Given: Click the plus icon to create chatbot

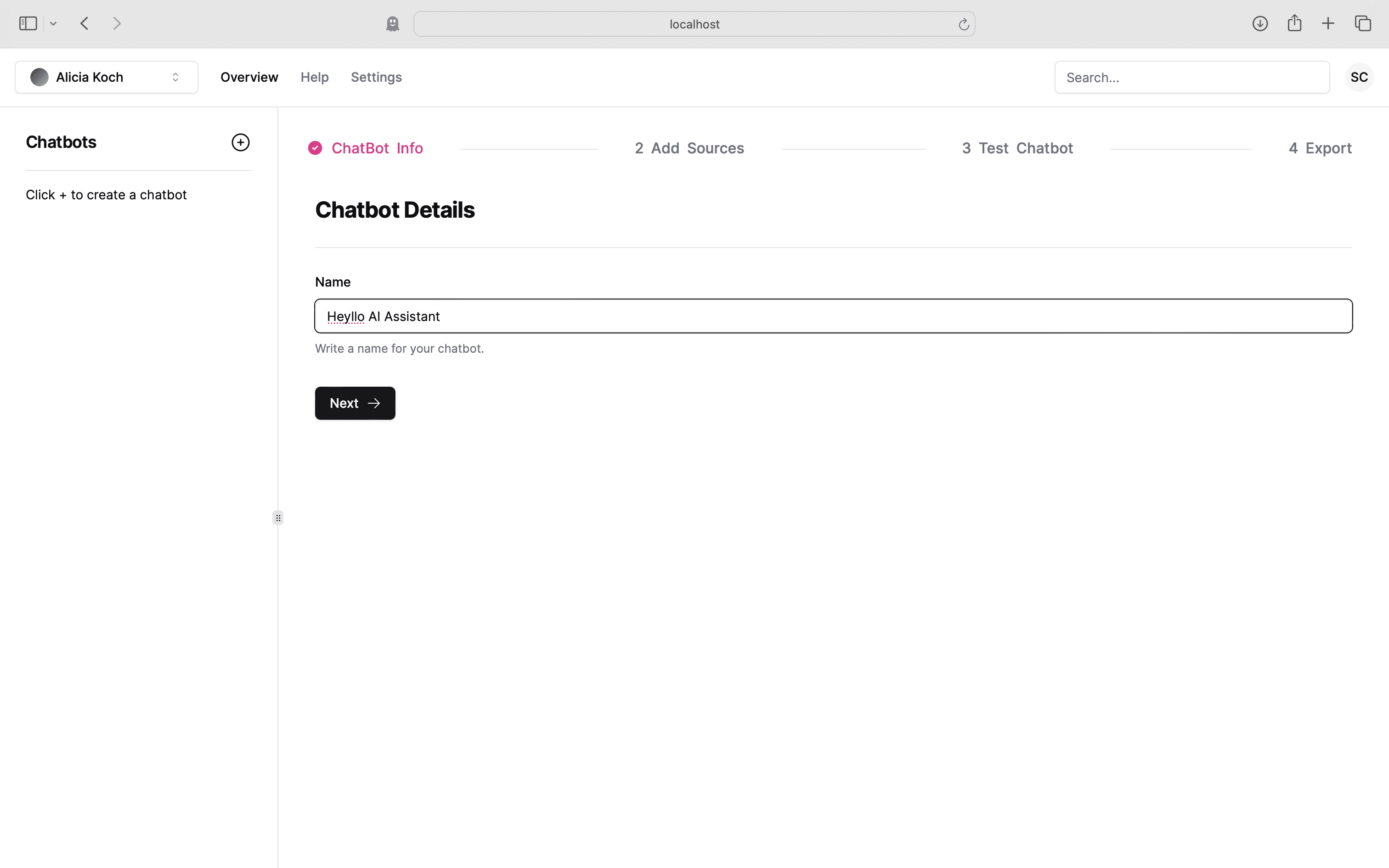Looking at the screenshot, I should (x=241, y=142).
